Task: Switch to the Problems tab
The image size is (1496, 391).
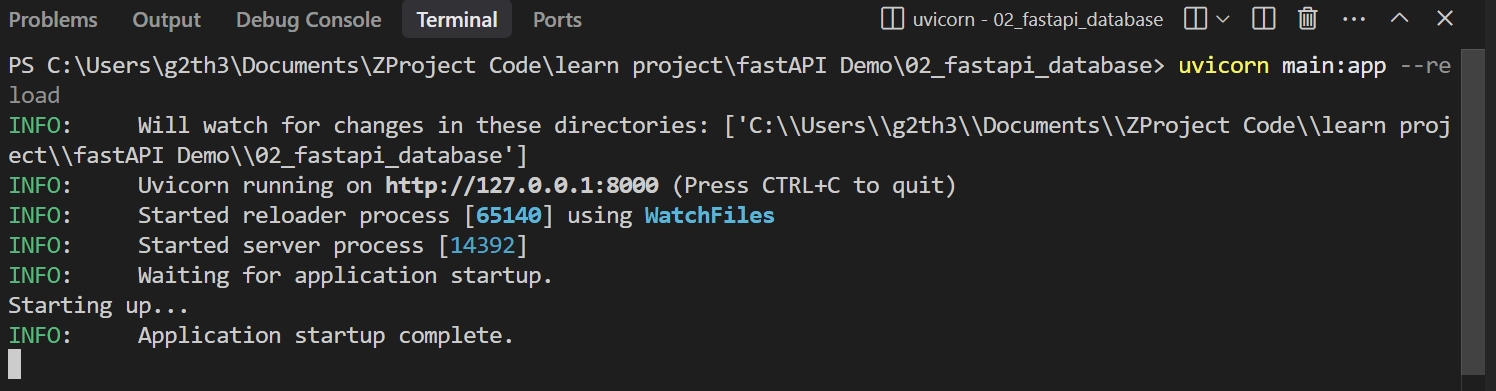Action: click(x=53, y=20)
